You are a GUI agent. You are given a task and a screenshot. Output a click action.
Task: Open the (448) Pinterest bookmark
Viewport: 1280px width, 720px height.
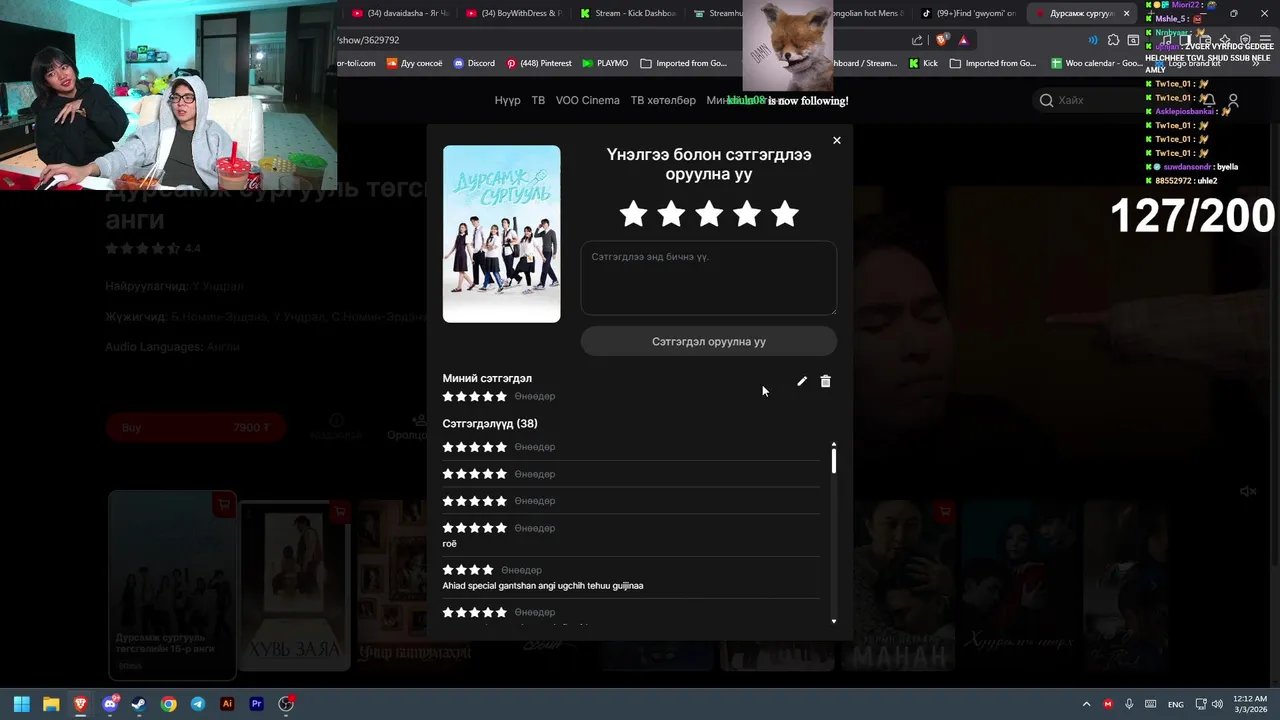(x=539, y=63)
